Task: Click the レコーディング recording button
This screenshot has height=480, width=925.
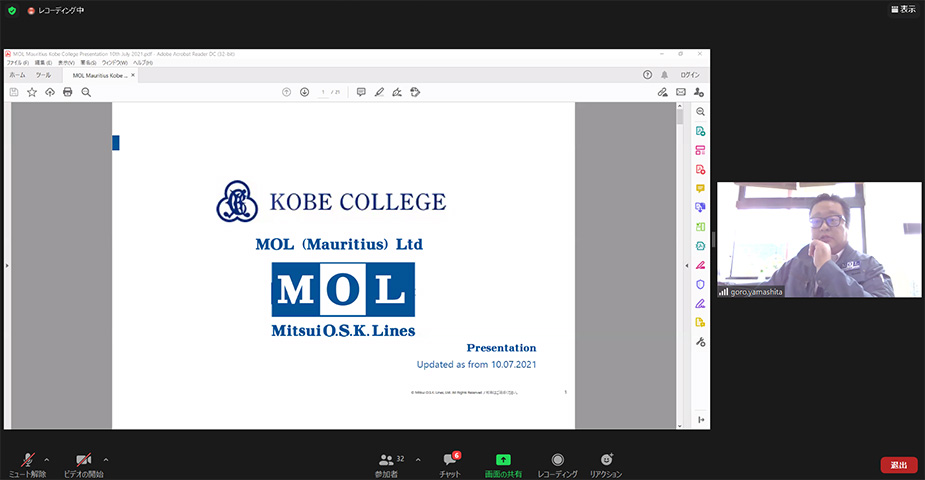Action: [557, 465]
